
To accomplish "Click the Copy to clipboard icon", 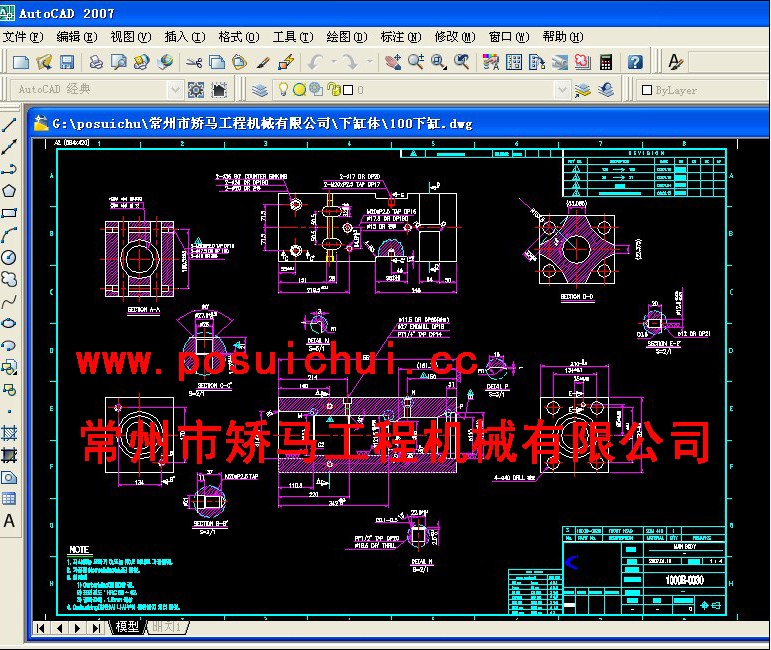I will 217,62.
